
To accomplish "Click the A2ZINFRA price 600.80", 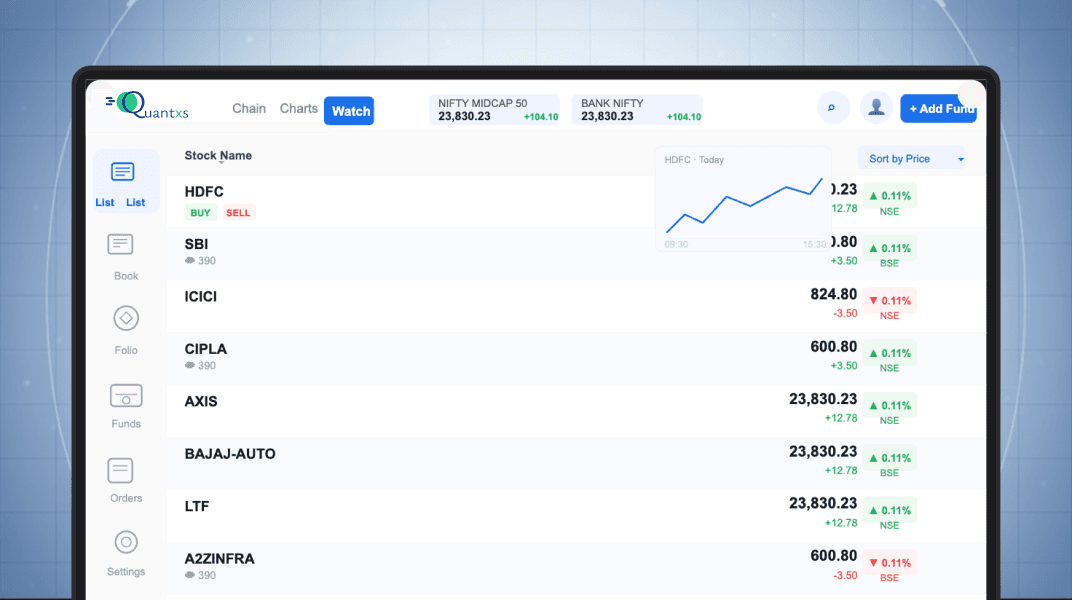I will pyautogui.click(x=833, y=556).
